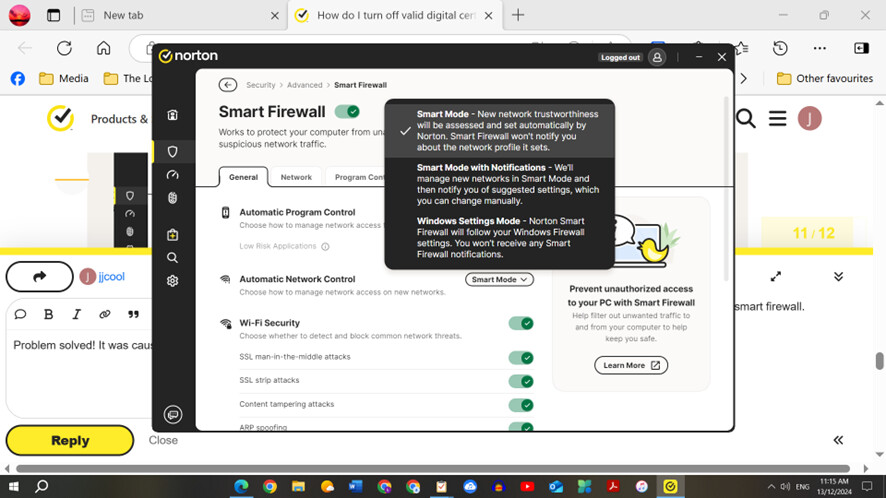Click the Low Risk Applications info icon
886x498 pixels.
pos(325,246)
